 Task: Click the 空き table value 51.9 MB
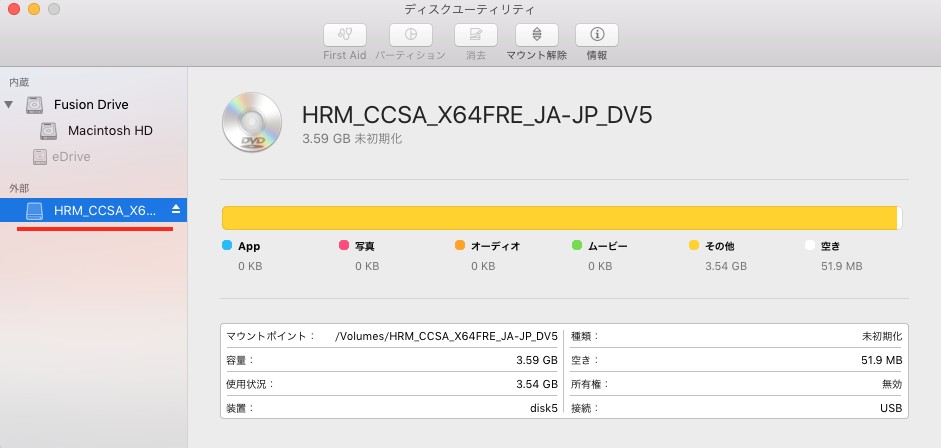click(x=881, y=360)
